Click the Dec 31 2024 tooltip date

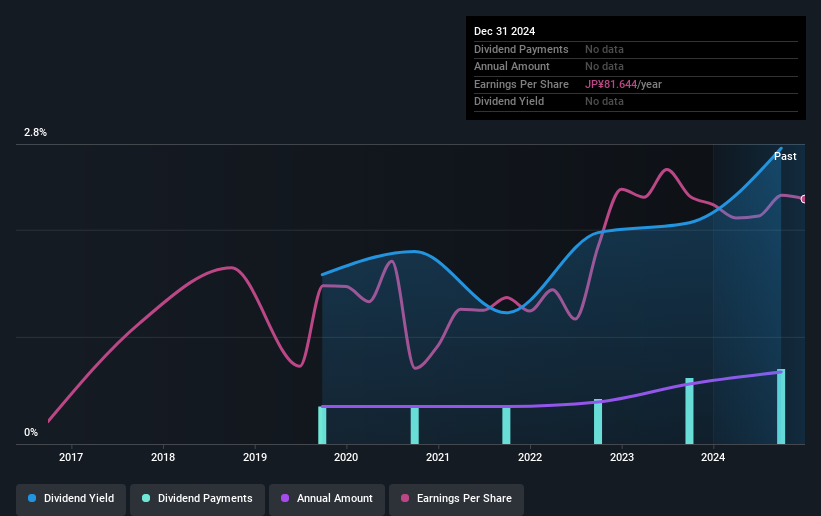(x=504, y=31)
